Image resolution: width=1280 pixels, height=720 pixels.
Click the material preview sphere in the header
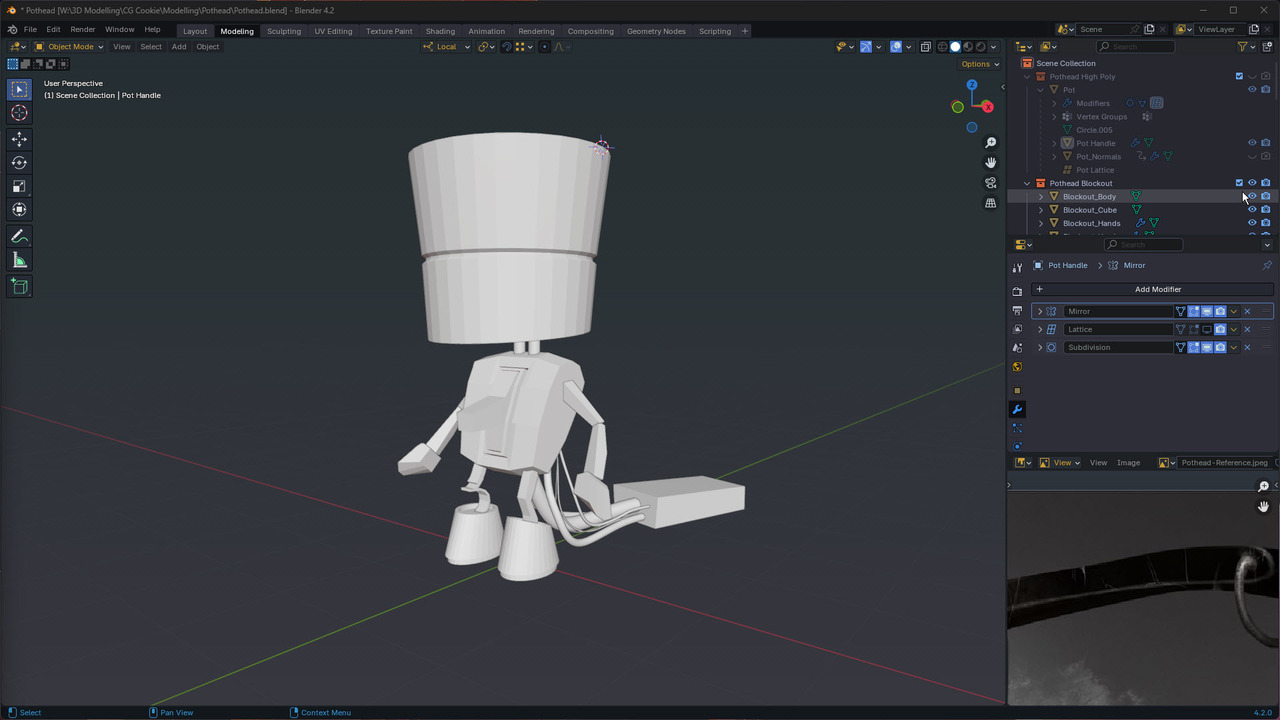pyautogui.click(x=968, y=46)
